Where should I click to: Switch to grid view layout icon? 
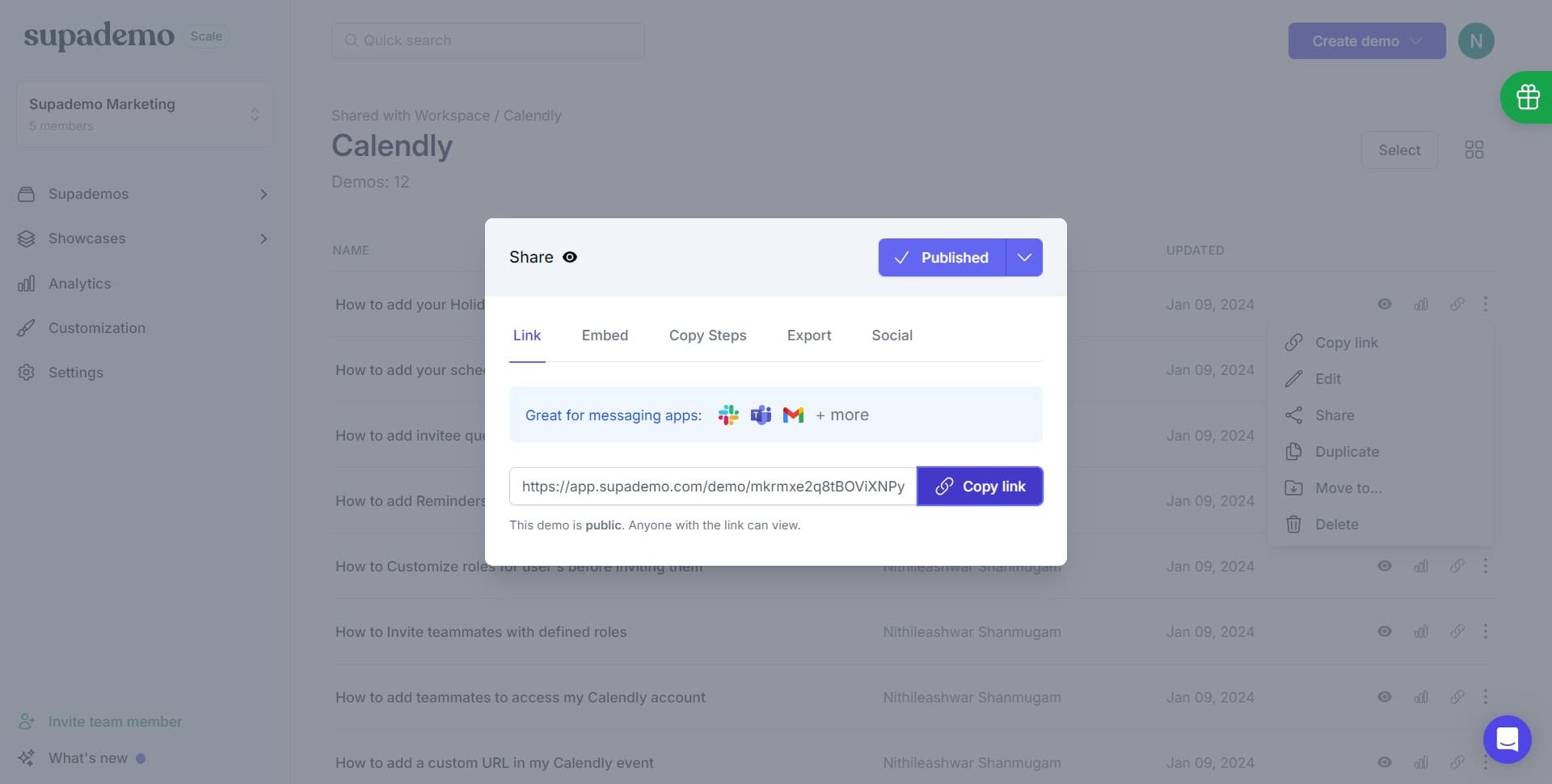pyautogui.click(x=1474, y=150)
